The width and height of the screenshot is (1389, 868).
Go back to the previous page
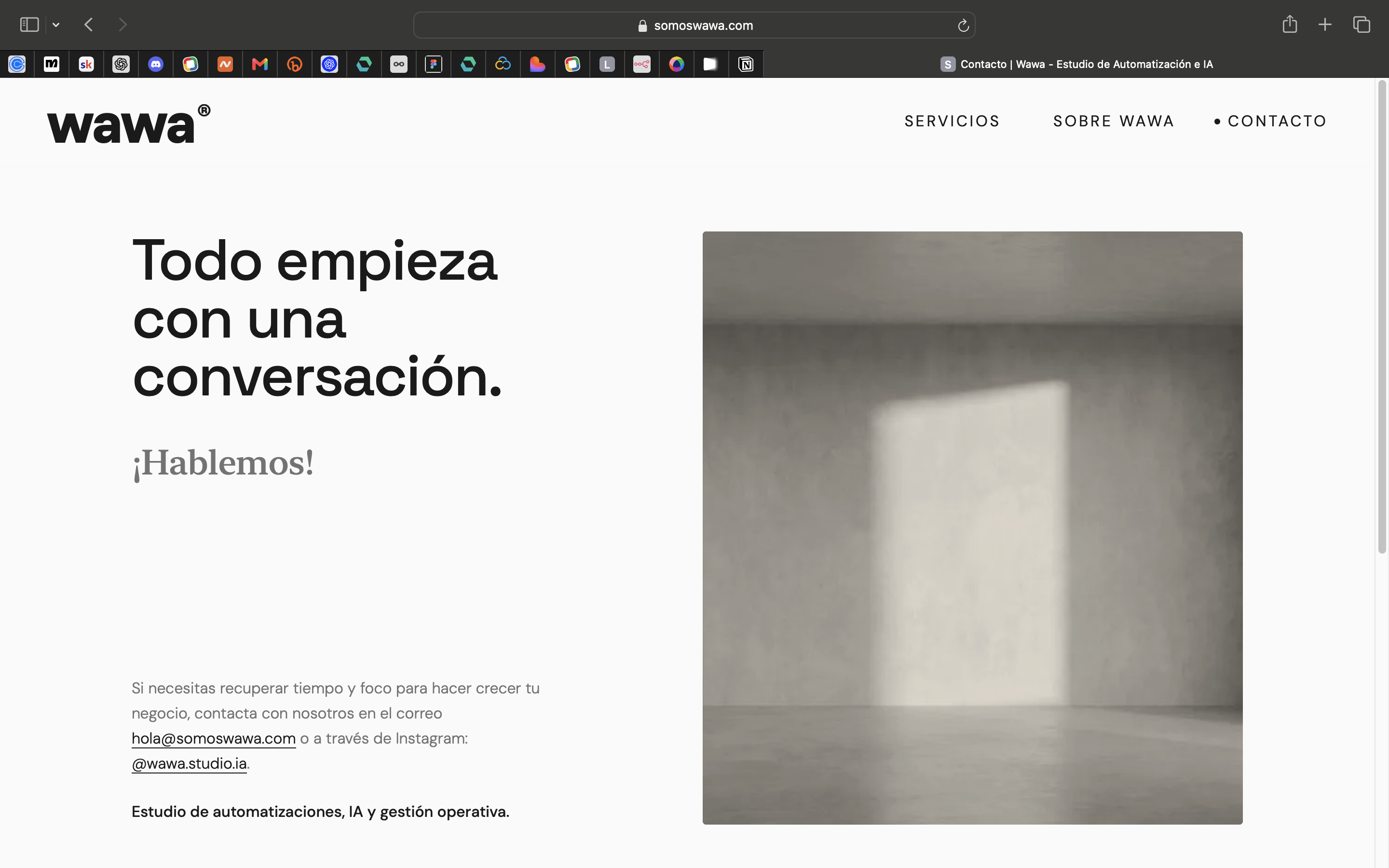[x=88, y=25]
